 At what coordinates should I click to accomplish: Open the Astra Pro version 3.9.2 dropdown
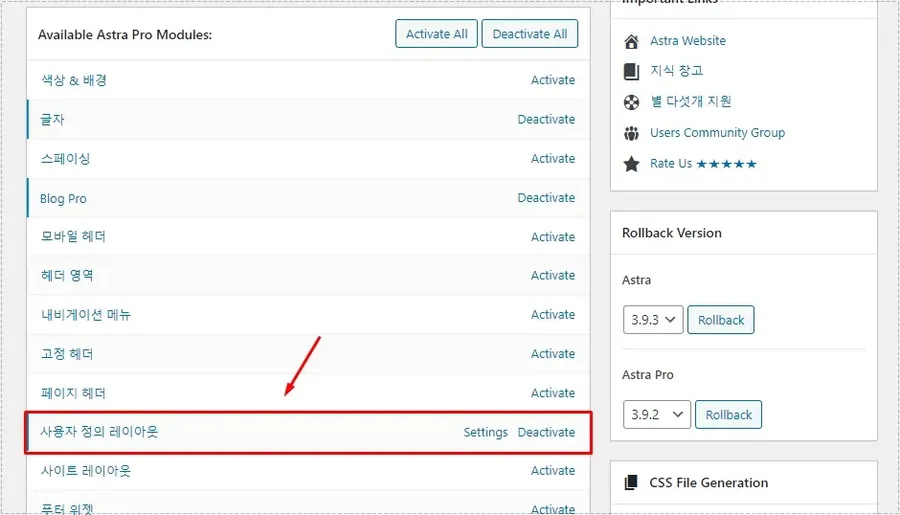tap(657, 415)
